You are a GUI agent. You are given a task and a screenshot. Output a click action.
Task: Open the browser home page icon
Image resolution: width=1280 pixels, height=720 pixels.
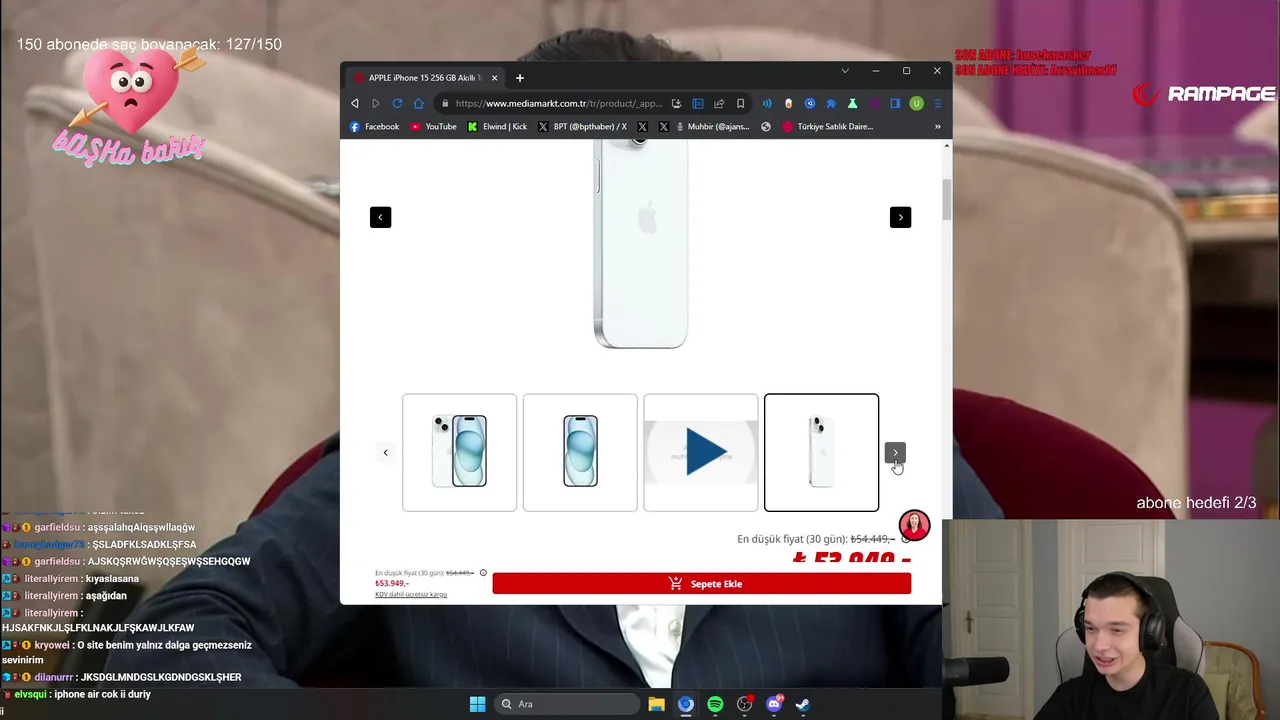pos(418,103)
